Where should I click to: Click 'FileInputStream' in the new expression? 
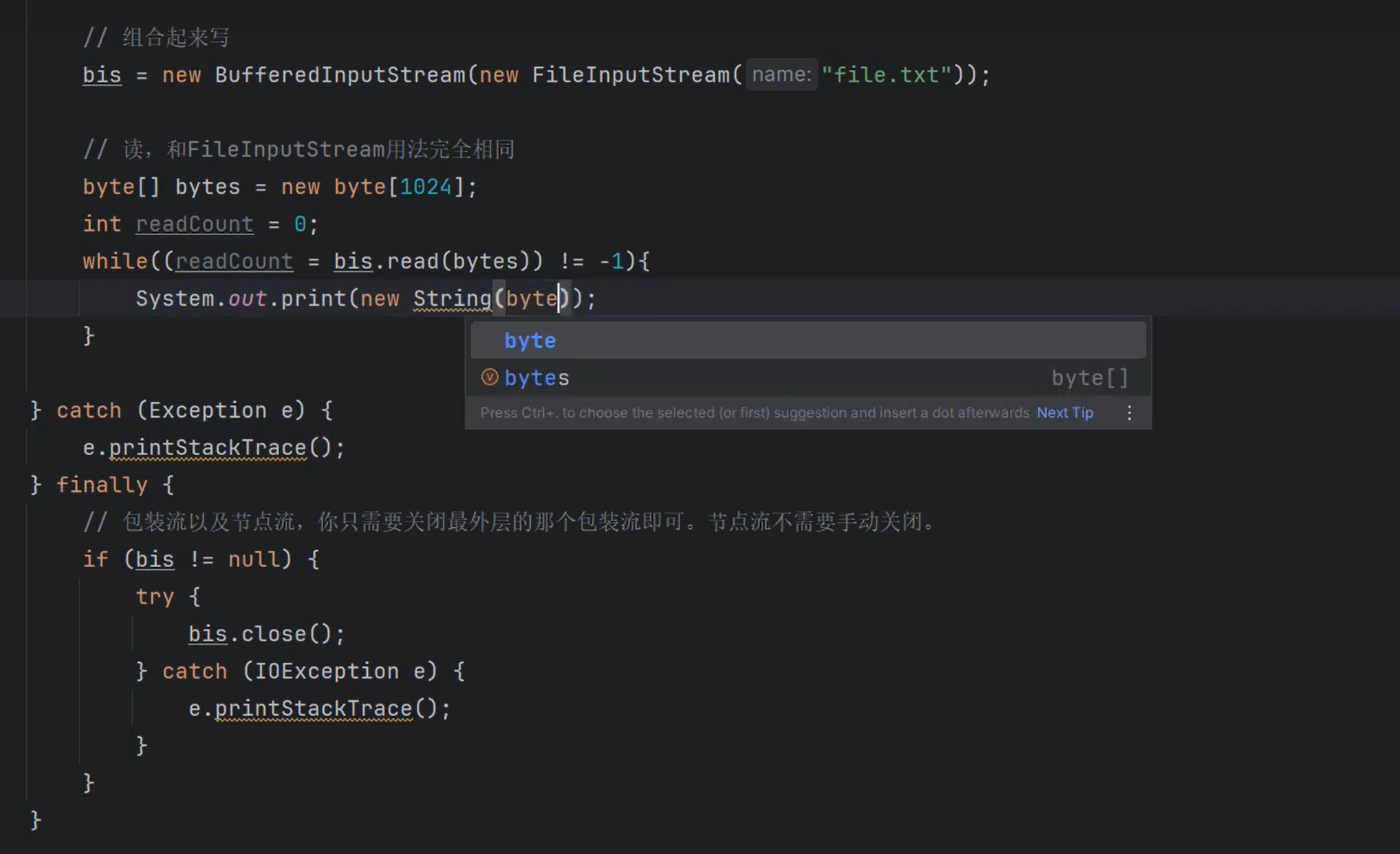coord(631,75)
